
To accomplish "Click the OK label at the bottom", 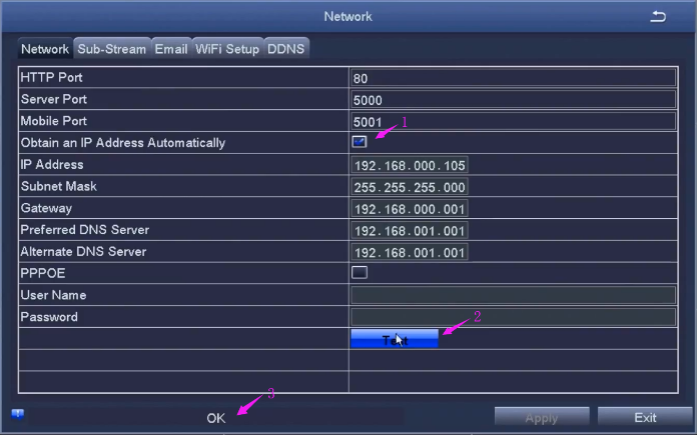I will pos(216,418).
